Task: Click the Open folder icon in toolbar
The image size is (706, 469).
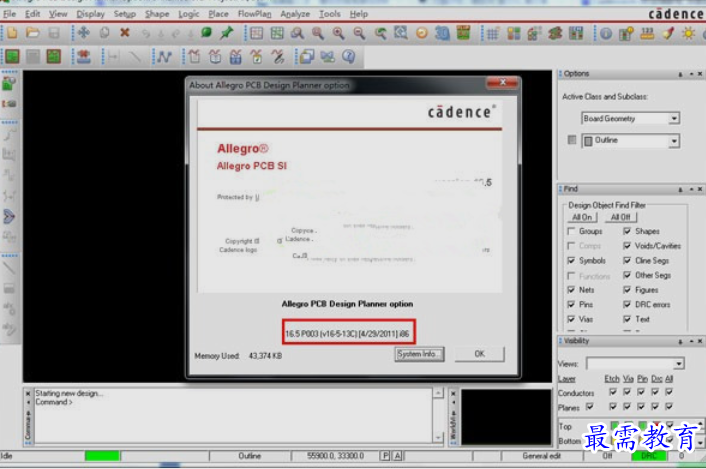Action: [x=32, y=33]
